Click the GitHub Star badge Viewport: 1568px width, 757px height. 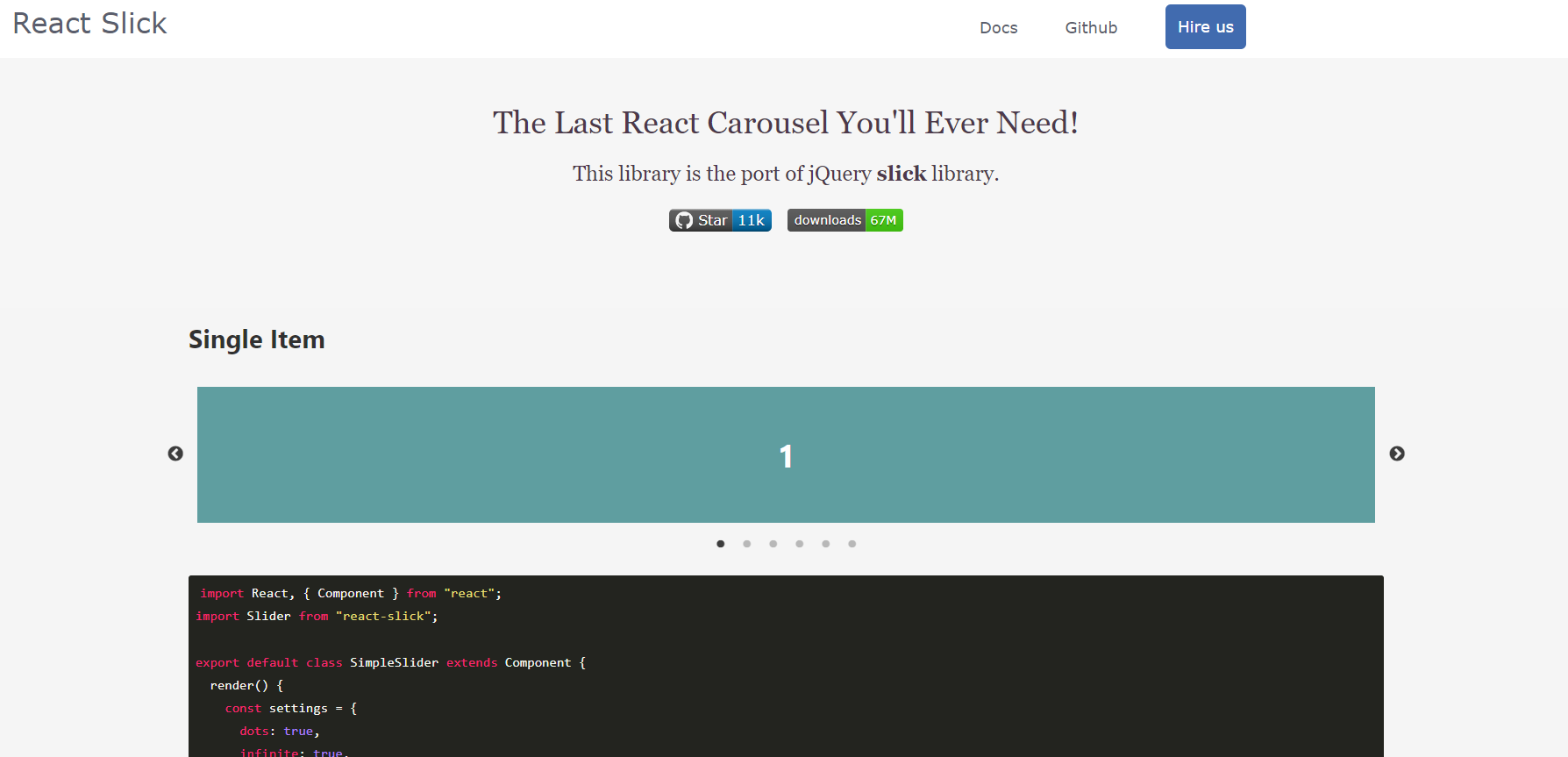(700, 220)
